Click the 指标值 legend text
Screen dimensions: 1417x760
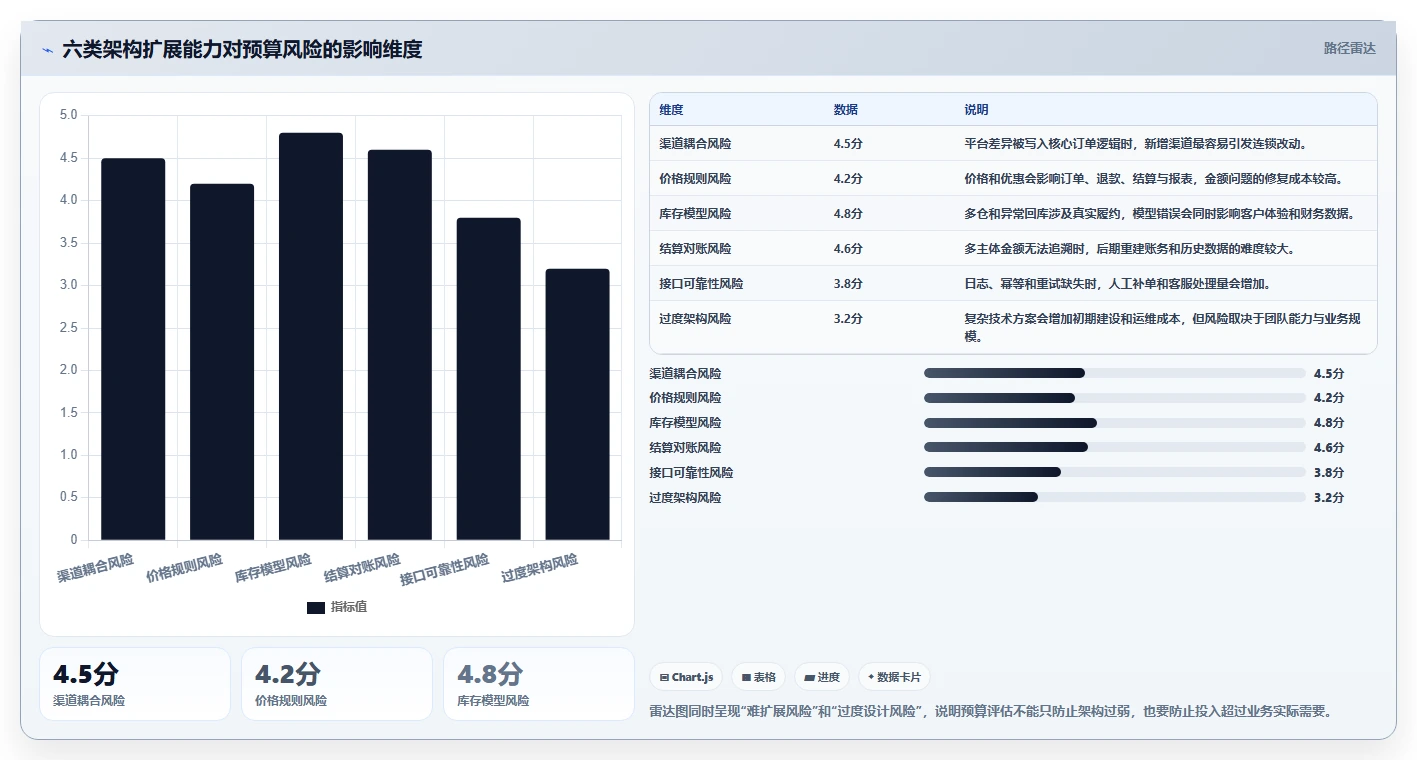[349, 607]
